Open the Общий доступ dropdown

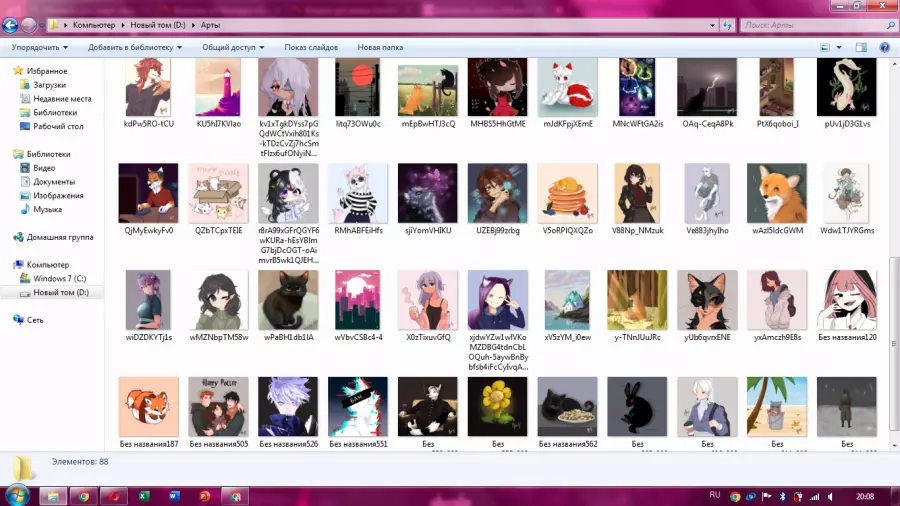coord(233,47)
